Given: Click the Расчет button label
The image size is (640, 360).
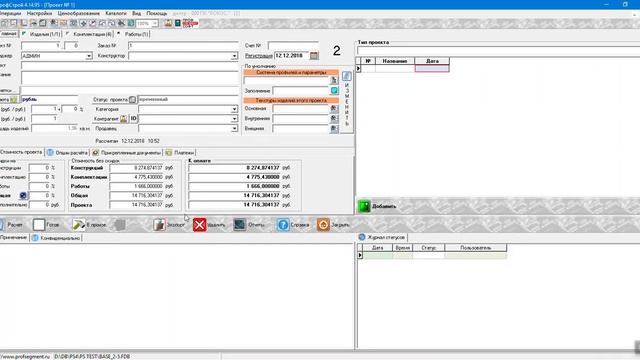Looking at the screenshot, I should tap(15, 225).
